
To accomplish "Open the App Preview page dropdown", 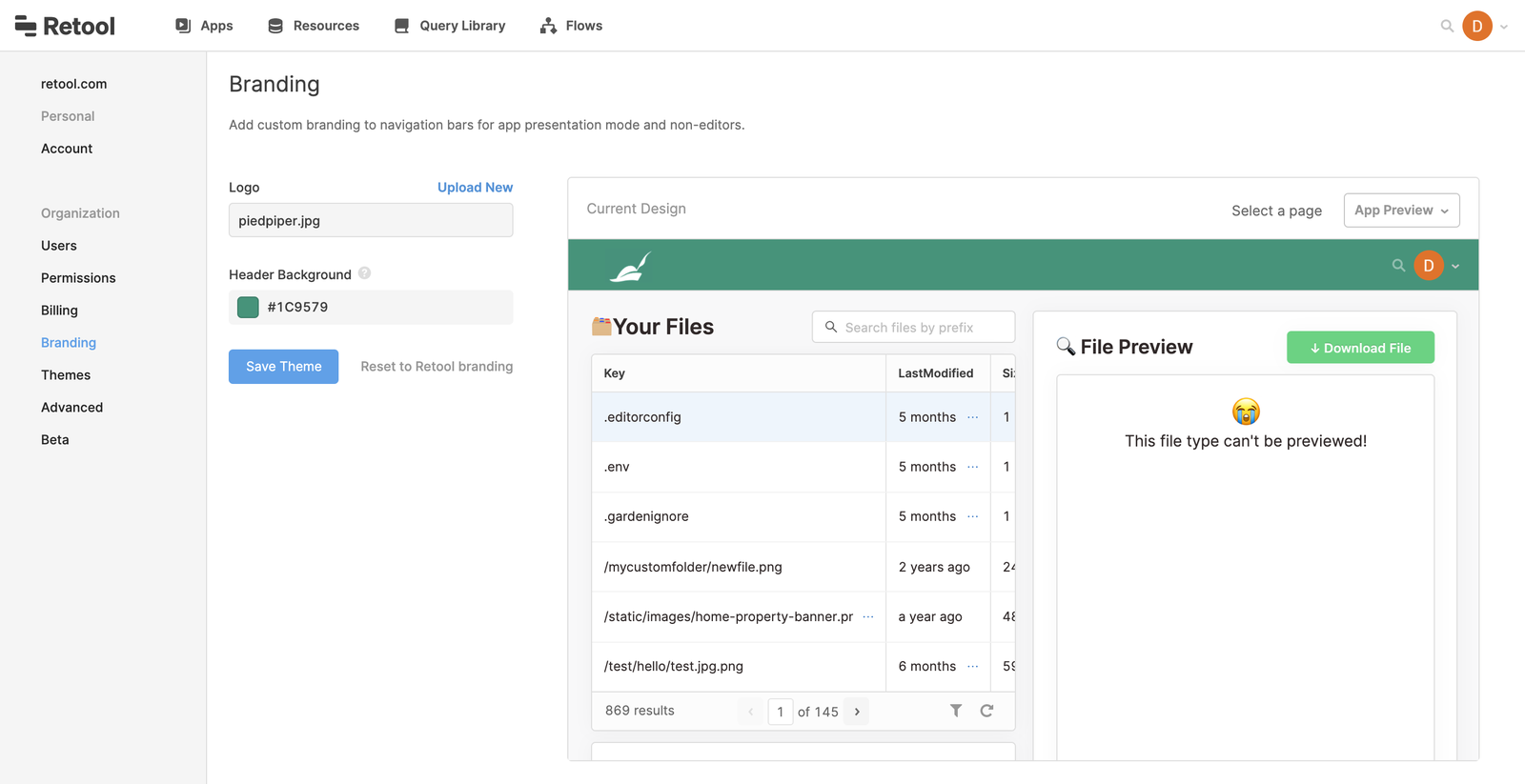I will tap(1401, 211).
